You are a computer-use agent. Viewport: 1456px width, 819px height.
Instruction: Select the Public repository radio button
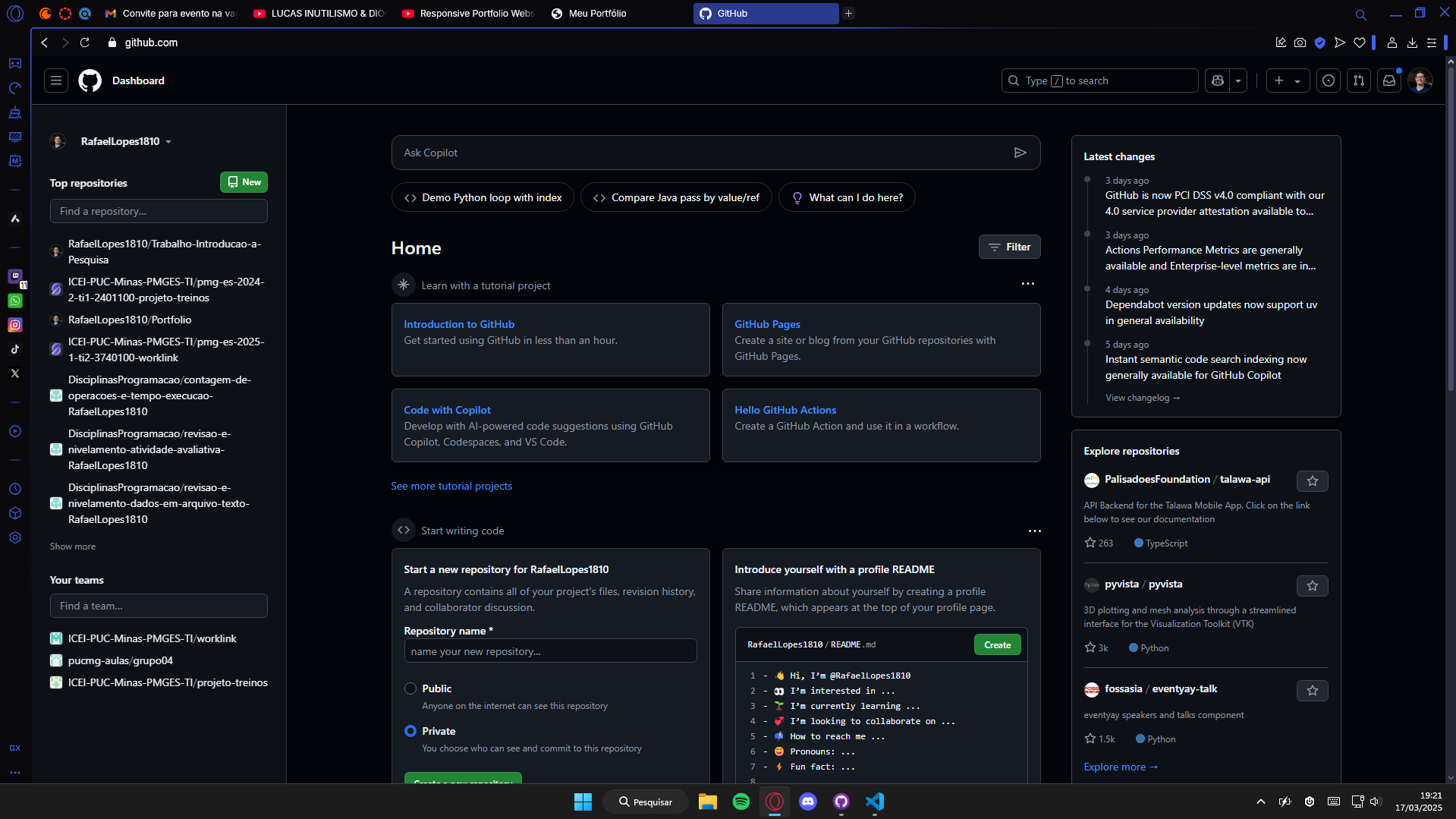pos(410,688)
